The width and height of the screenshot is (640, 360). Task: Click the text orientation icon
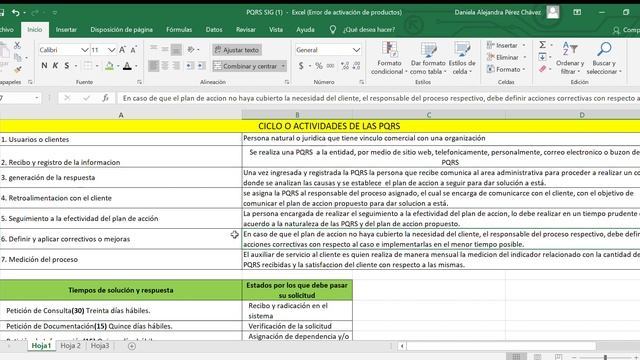[x=191, y=49]
